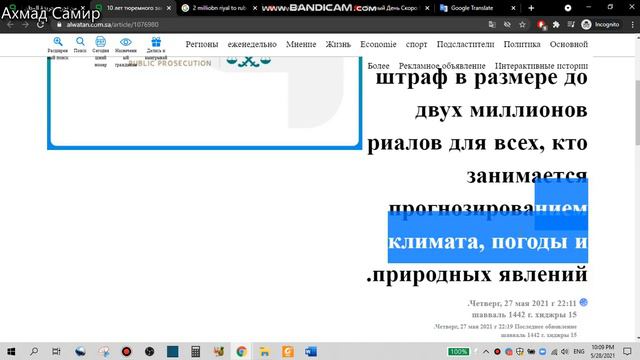
Task: Click the Public Prosecution article image
Action: pyautogui.click(x=204, y=103)
